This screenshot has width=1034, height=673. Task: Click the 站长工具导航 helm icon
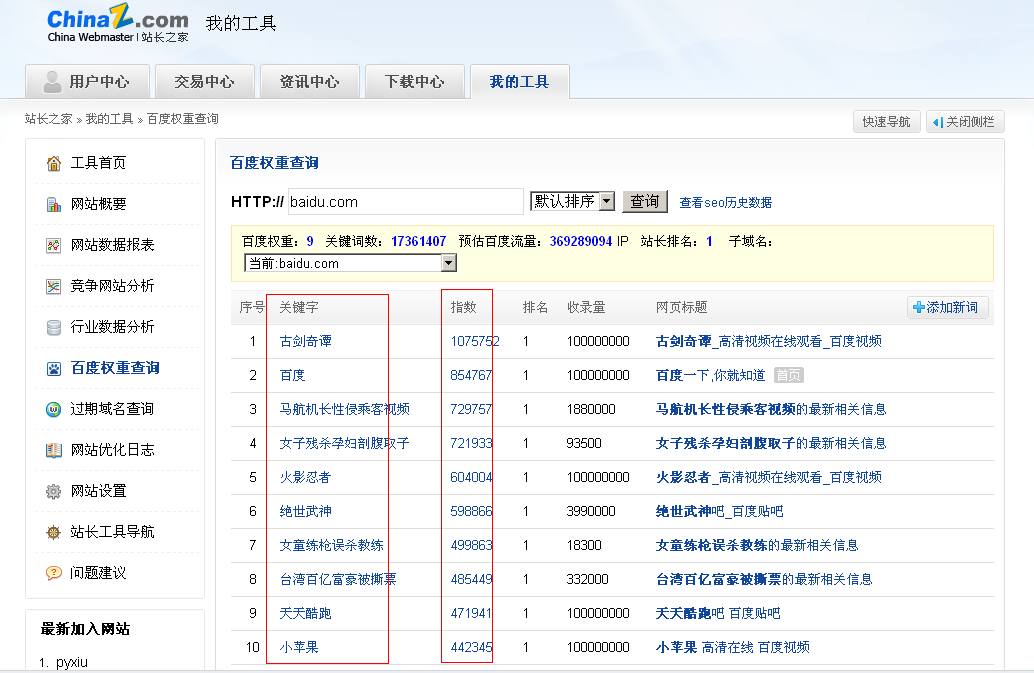pos(54,532)
